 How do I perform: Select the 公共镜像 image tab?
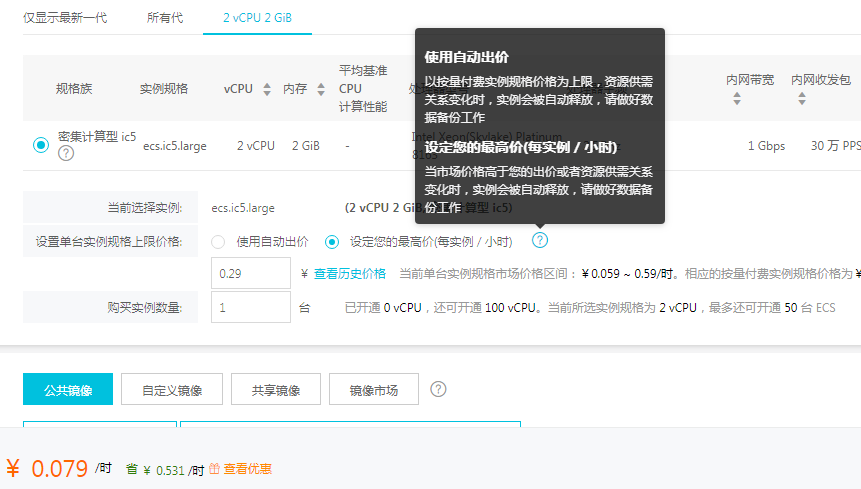(x=68, y=389)
